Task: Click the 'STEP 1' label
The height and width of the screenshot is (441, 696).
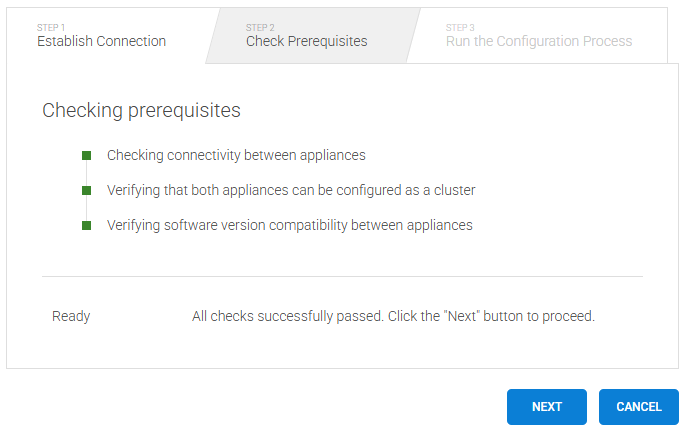Action: 51,27
